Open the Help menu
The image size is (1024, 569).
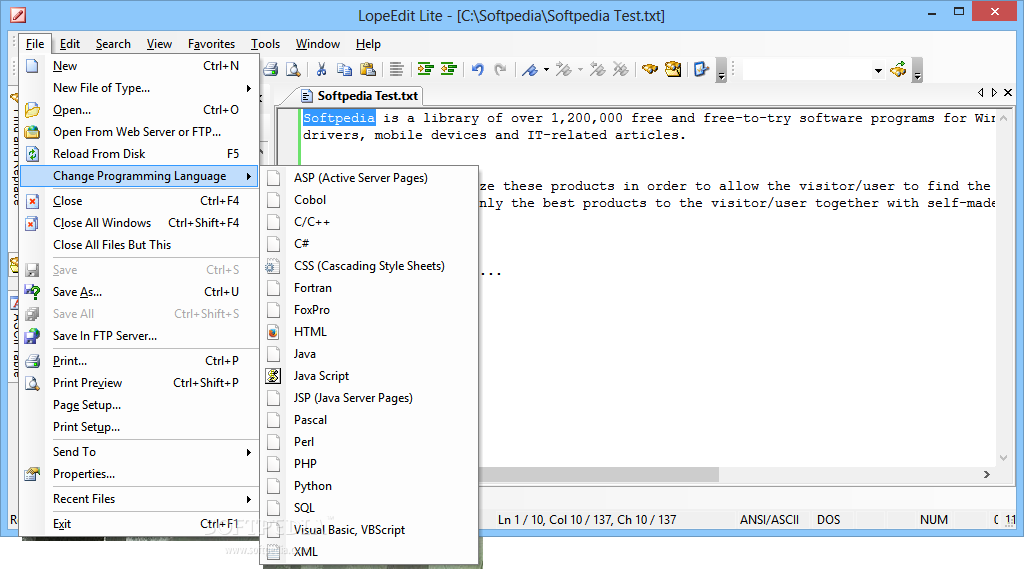click(368, 44)
